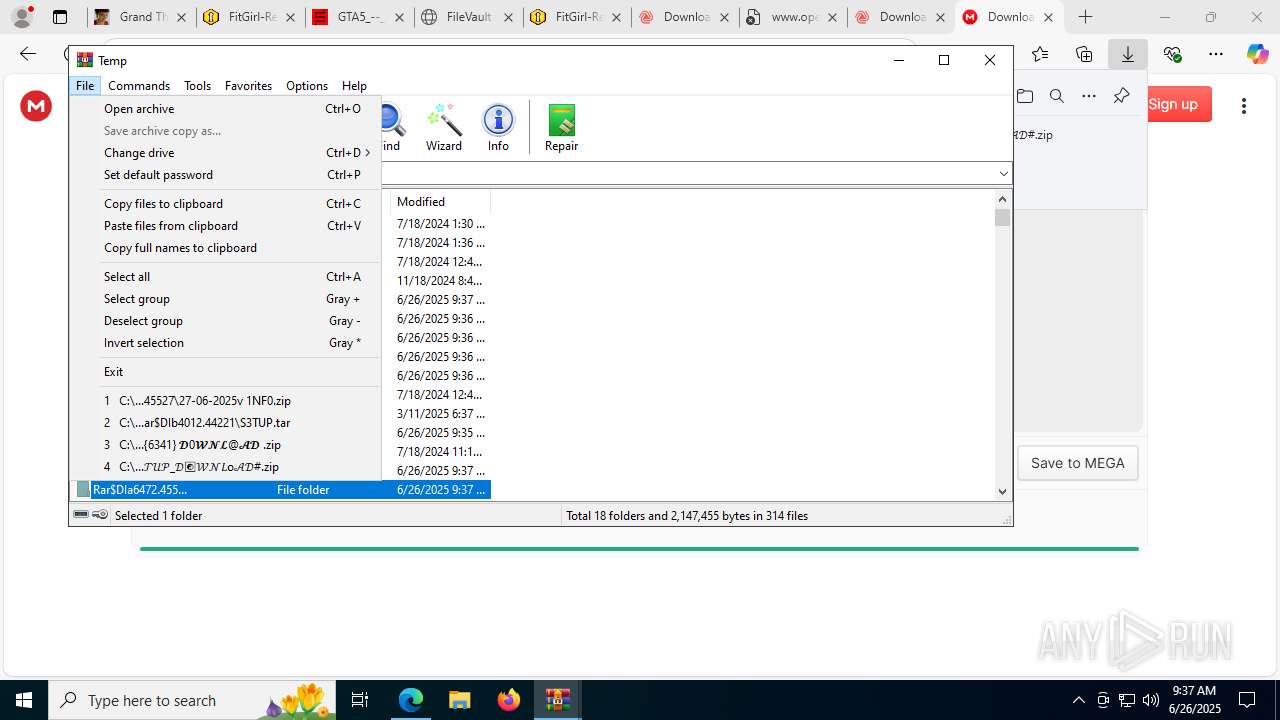Open the browser tab actions icon
Screen dimensions: 1280x720
point(60,17)
